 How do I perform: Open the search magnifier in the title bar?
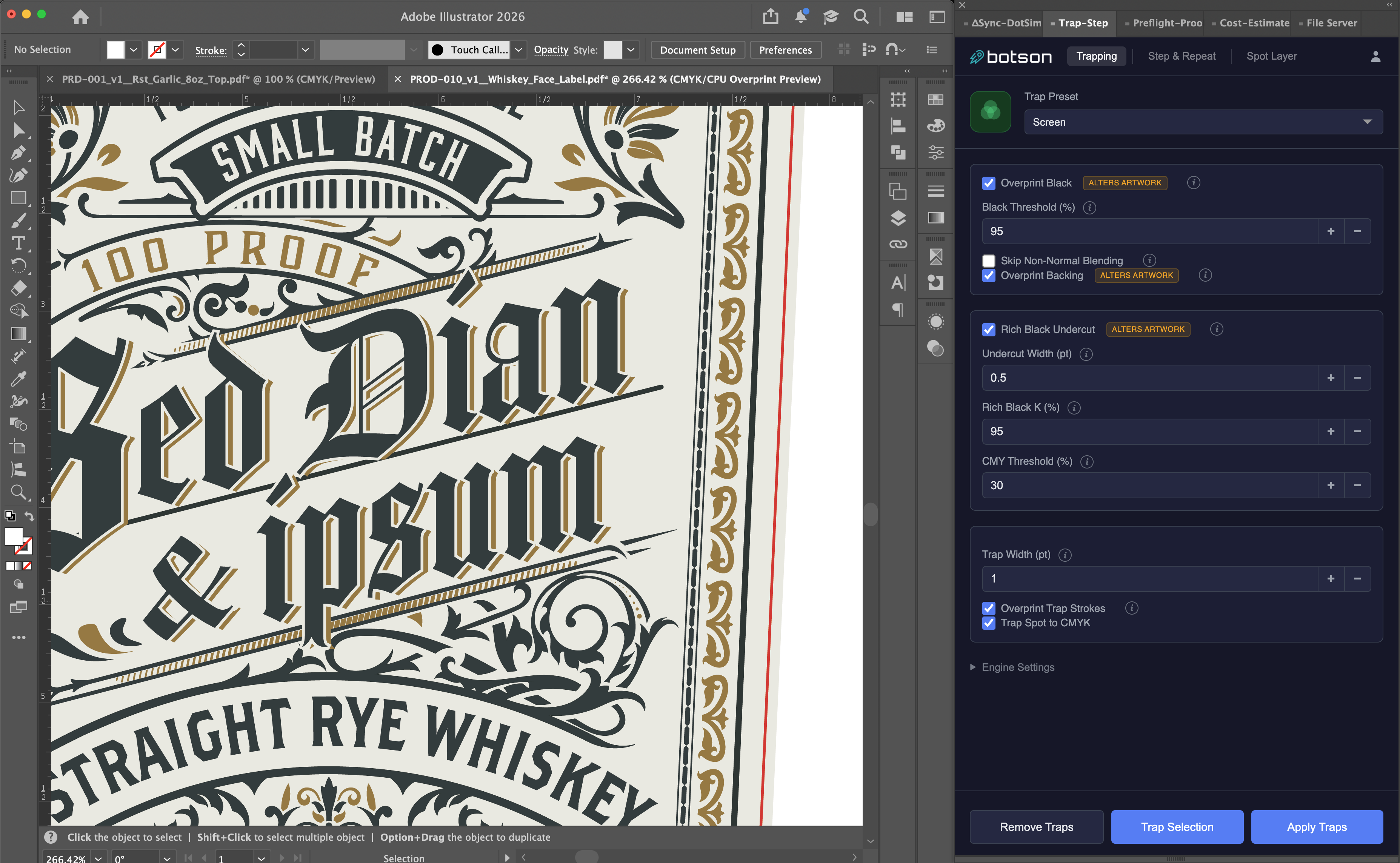pos(861,17)
